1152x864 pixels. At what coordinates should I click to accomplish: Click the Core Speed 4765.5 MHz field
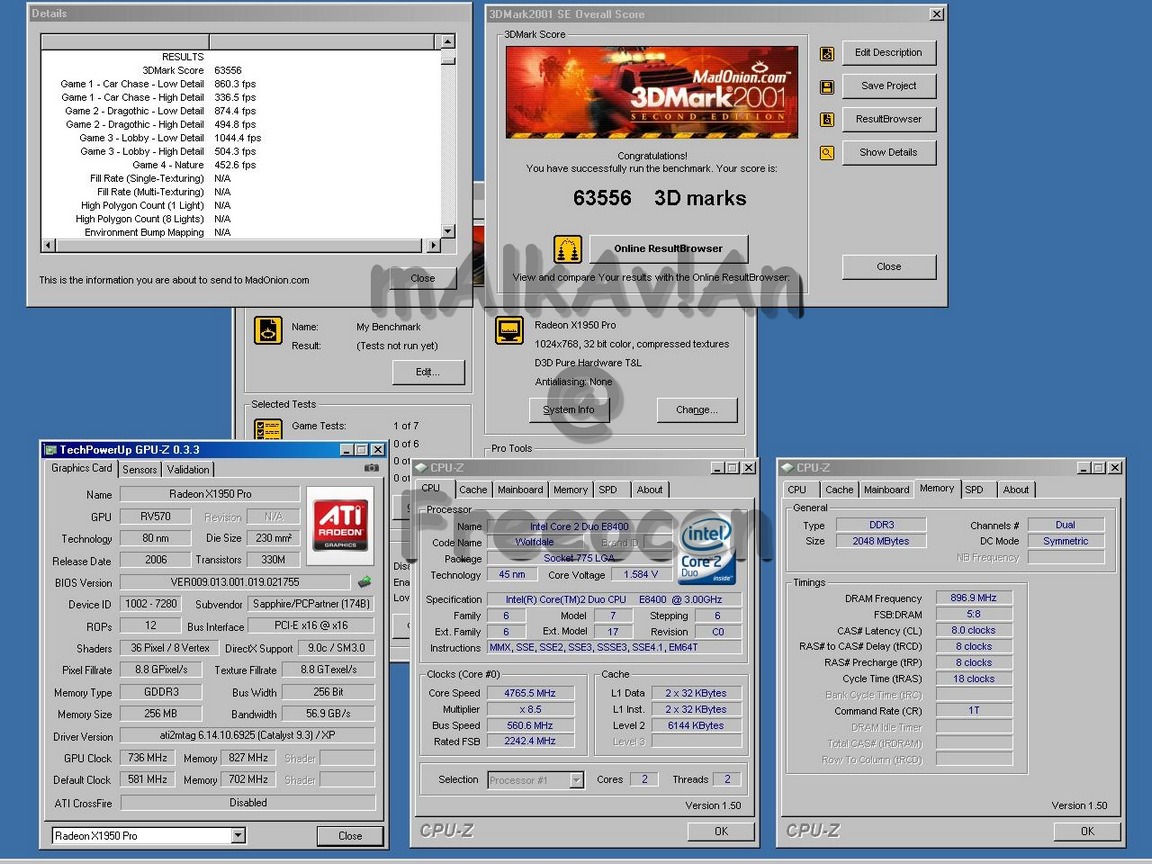[x=530, y=693]
